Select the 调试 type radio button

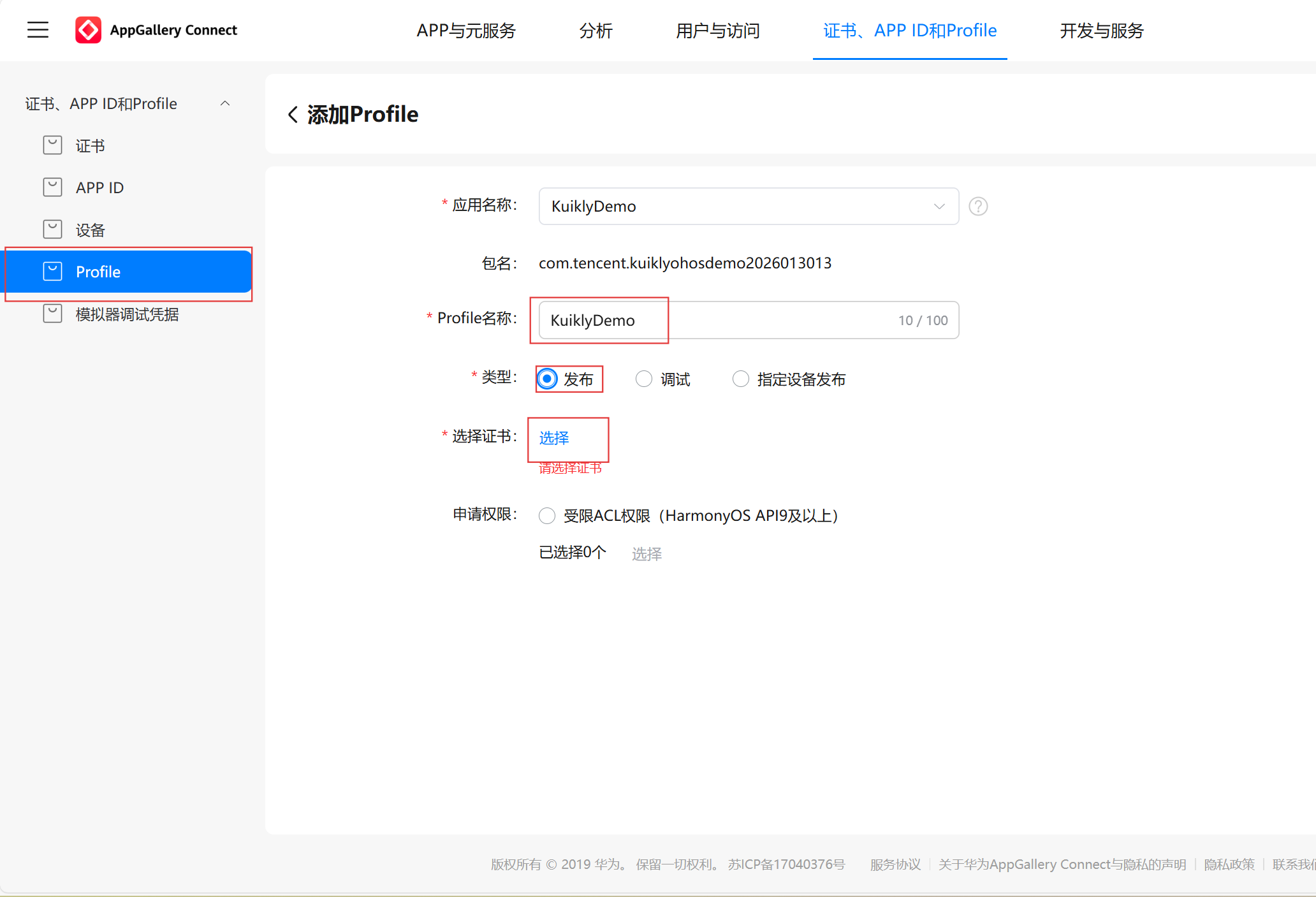tap(644, 379)
